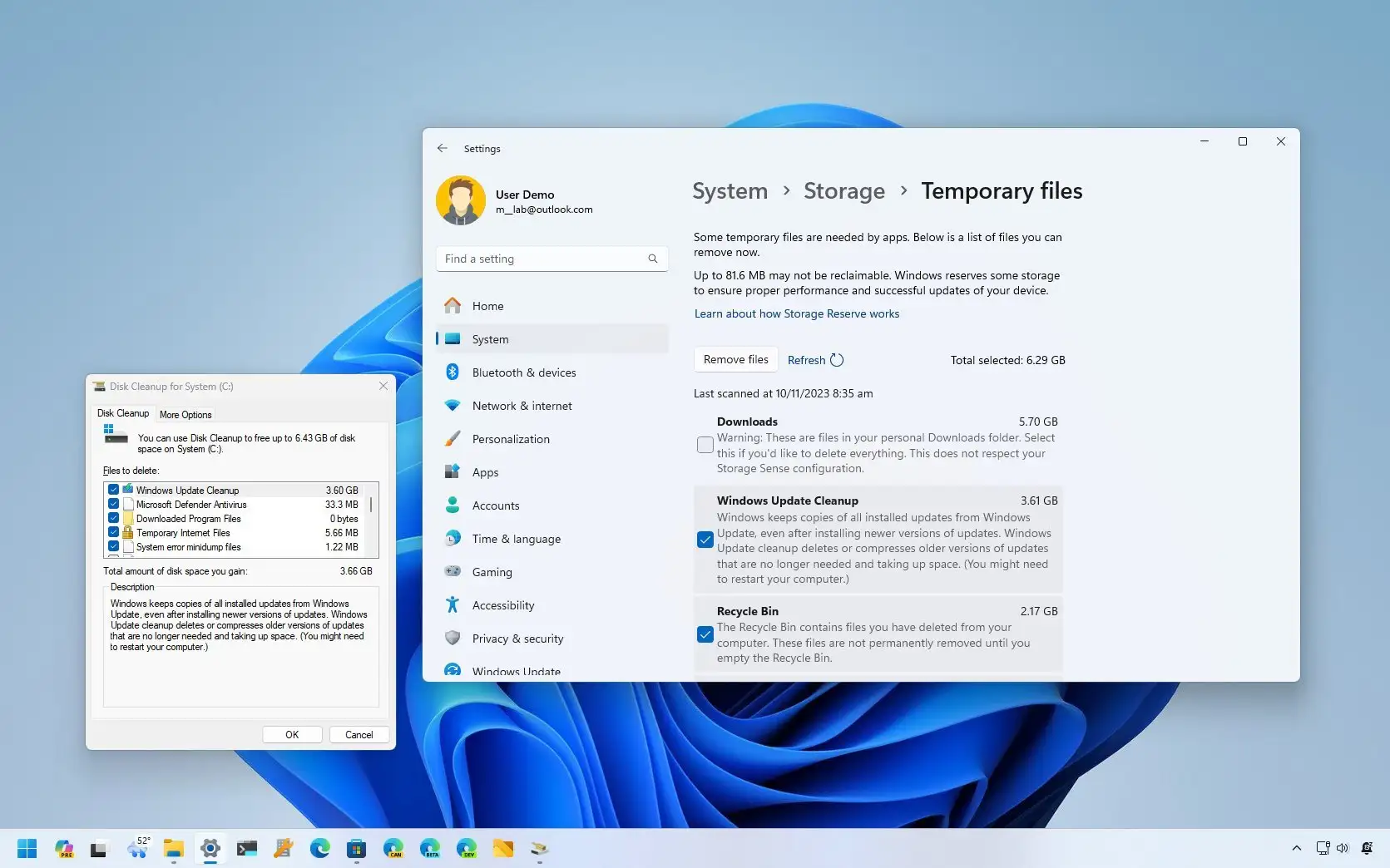Uncheck Downloaded Program Files checkbox
This screenshot has width=1390, height=868.
pos(113,518)
